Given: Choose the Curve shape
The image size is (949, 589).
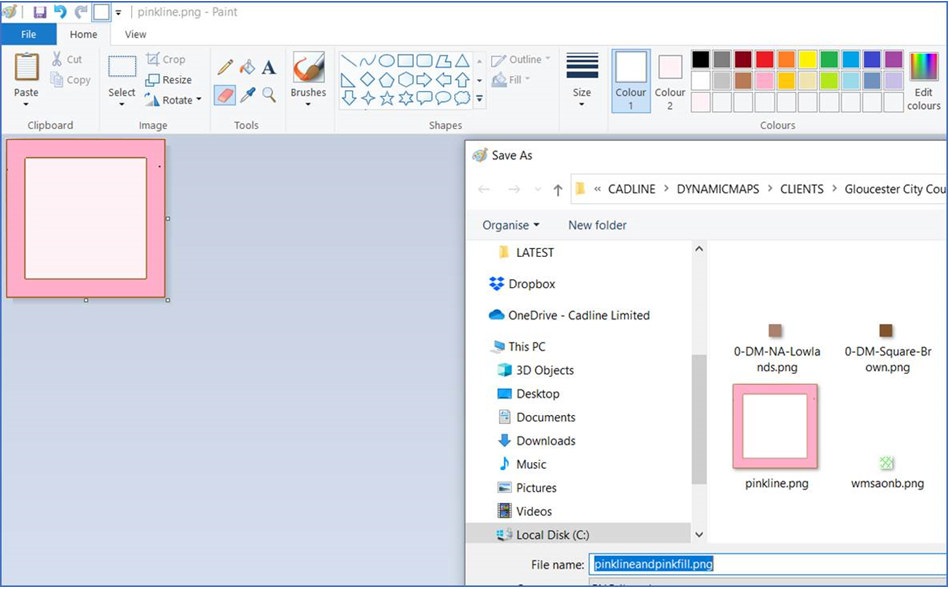Looking at the screenshot, I should (367, 61).
